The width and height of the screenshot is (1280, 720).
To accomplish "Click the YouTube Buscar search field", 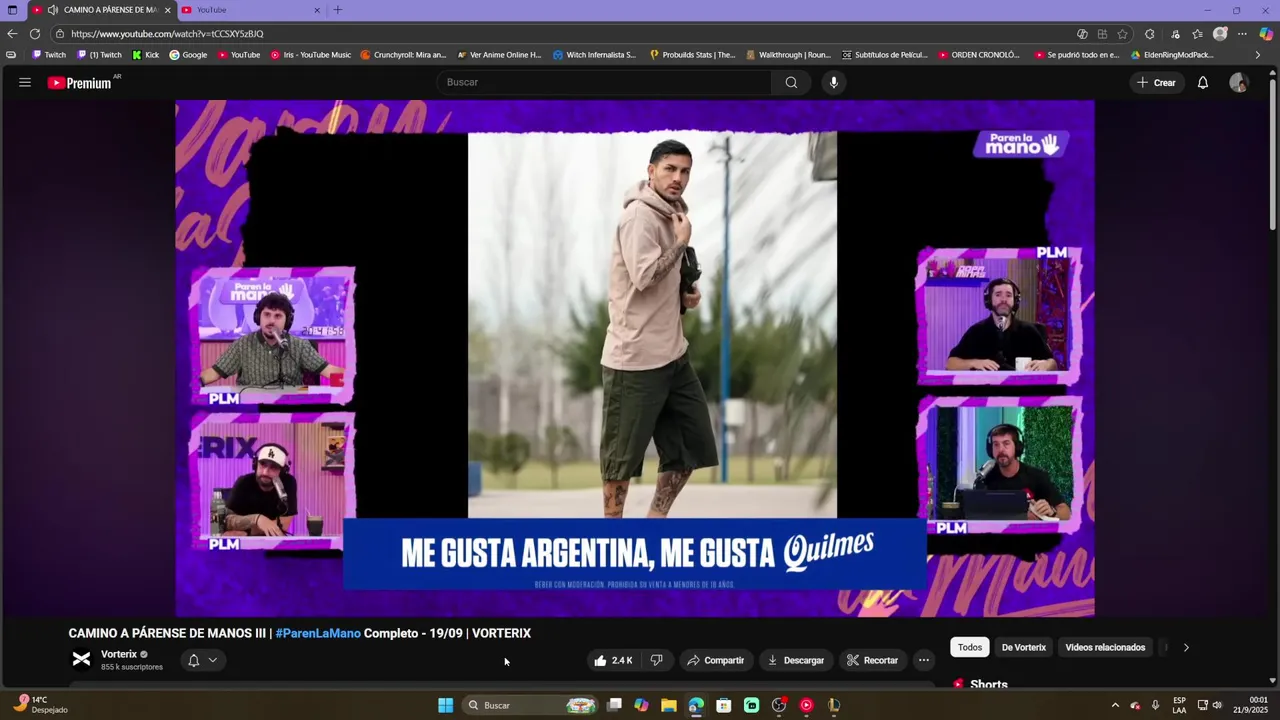I will (x=605, y=82).
